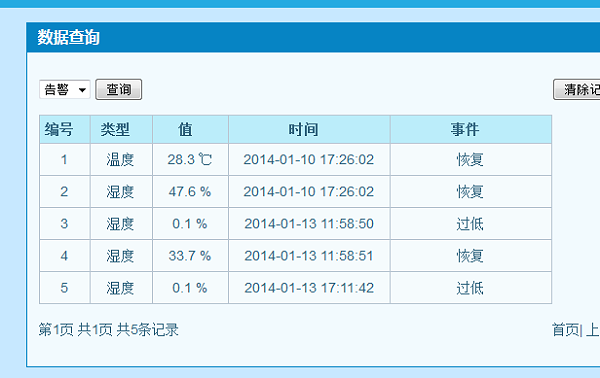Click 湿度 type in row 2
The height and width of the screenshot is (378, 600).
tap(120, 192)
